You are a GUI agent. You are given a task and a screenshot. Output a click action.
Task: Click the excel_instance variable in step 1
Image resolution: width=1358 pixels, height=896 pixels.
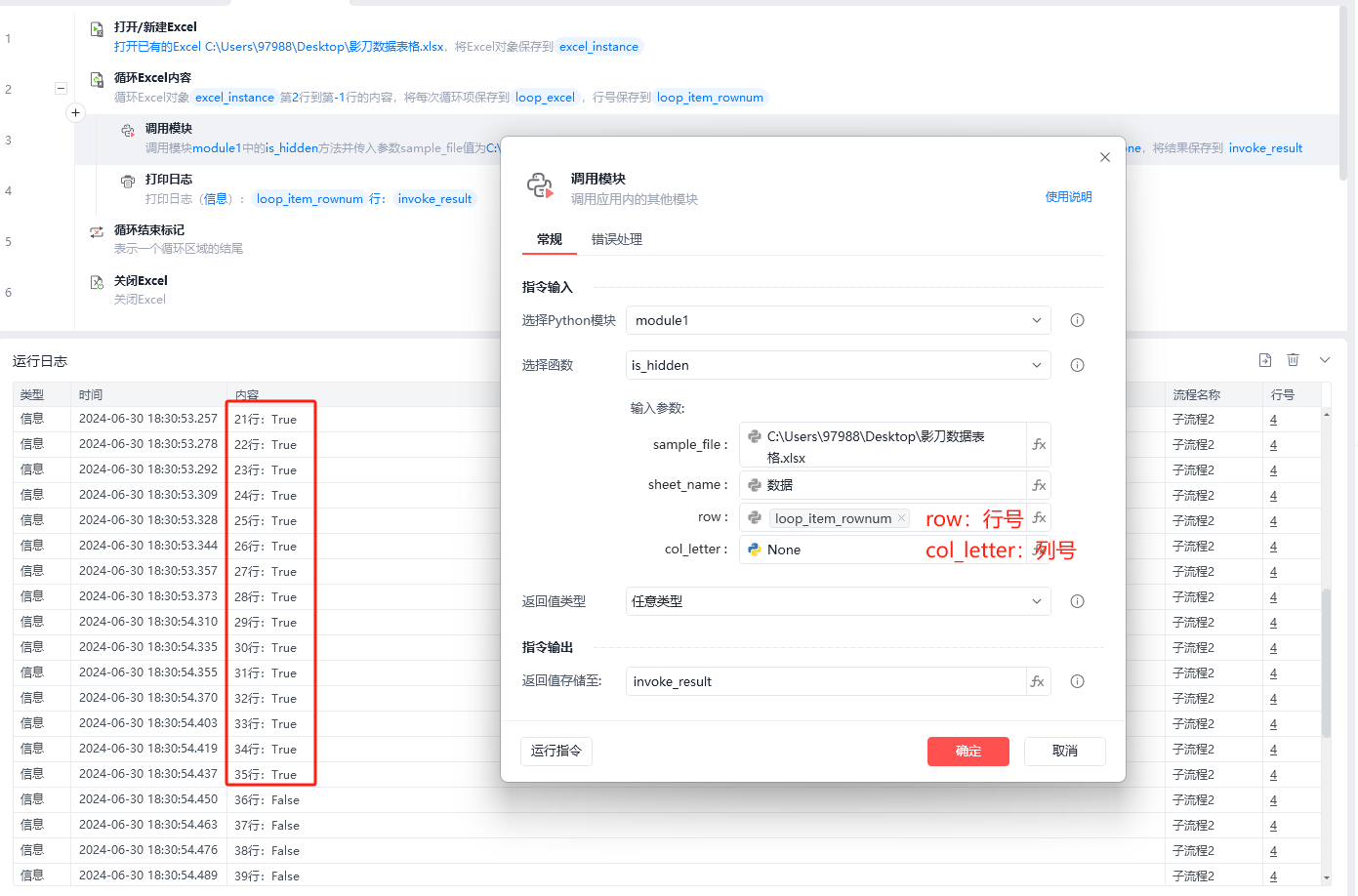(x=598, y=47)
